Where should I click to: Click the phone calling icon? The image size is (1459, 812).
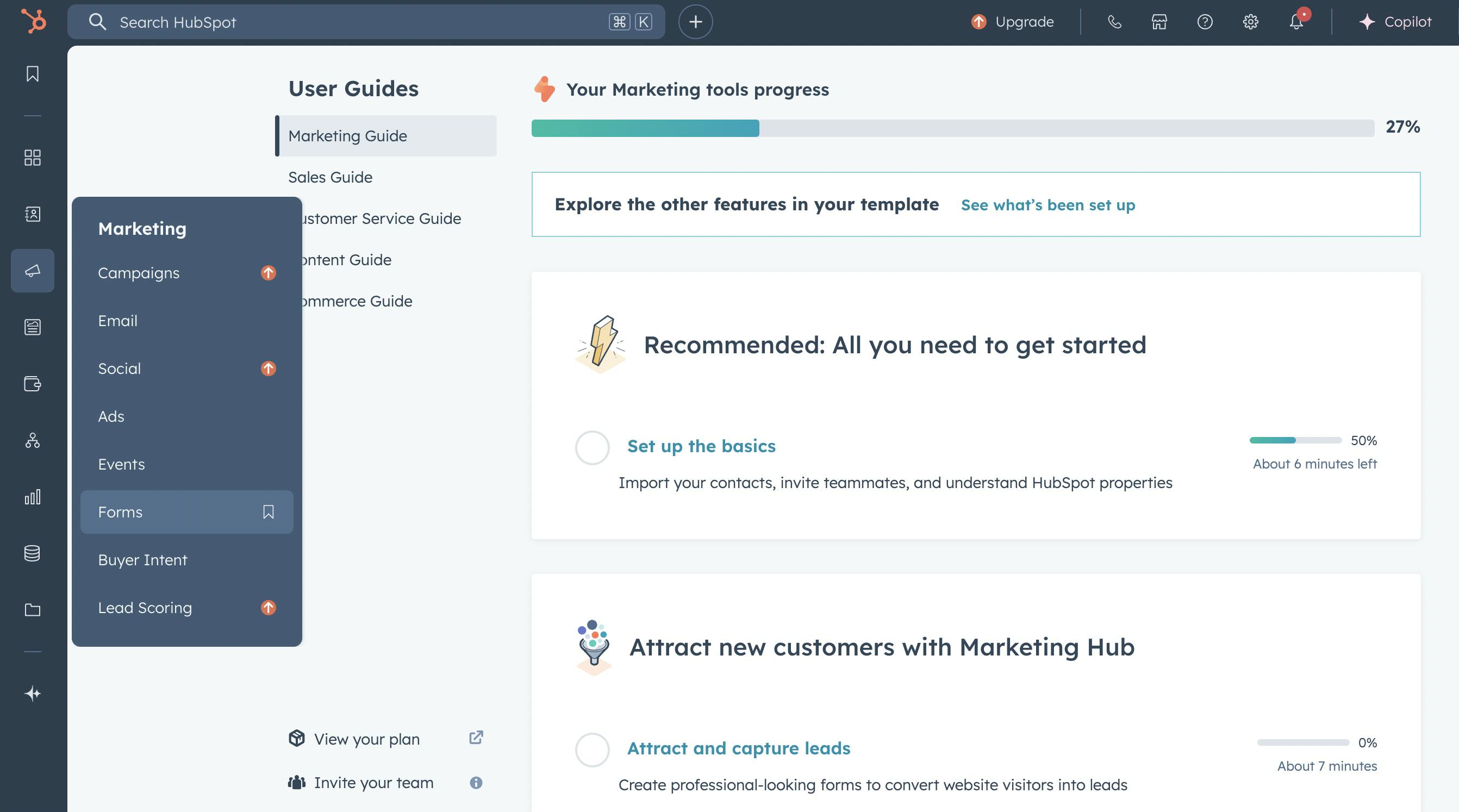(1114, 22)
